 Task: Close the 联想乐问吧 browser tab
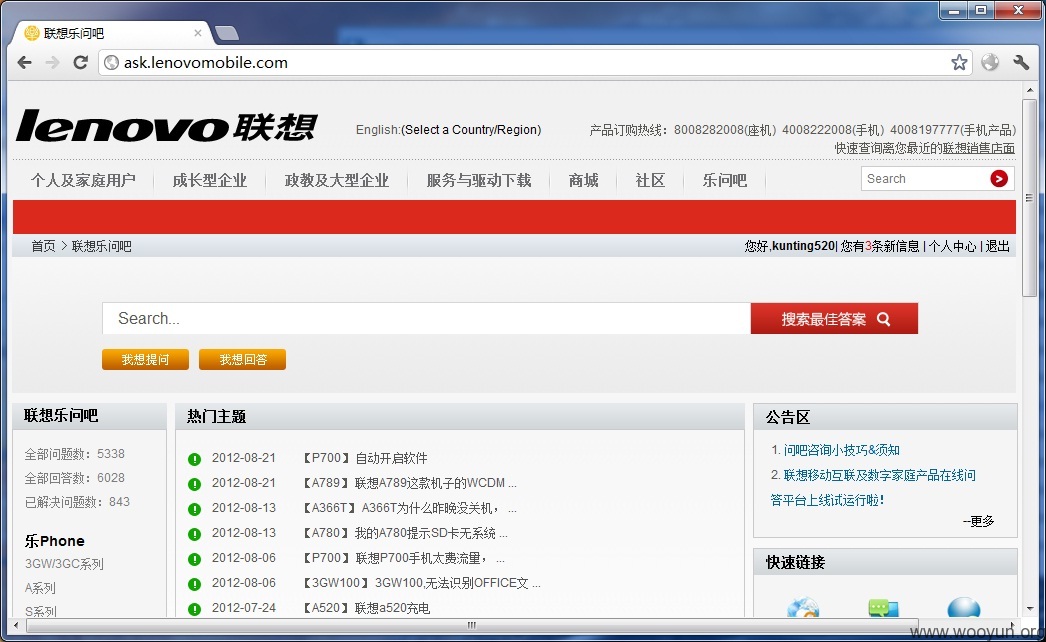point(197,33)
